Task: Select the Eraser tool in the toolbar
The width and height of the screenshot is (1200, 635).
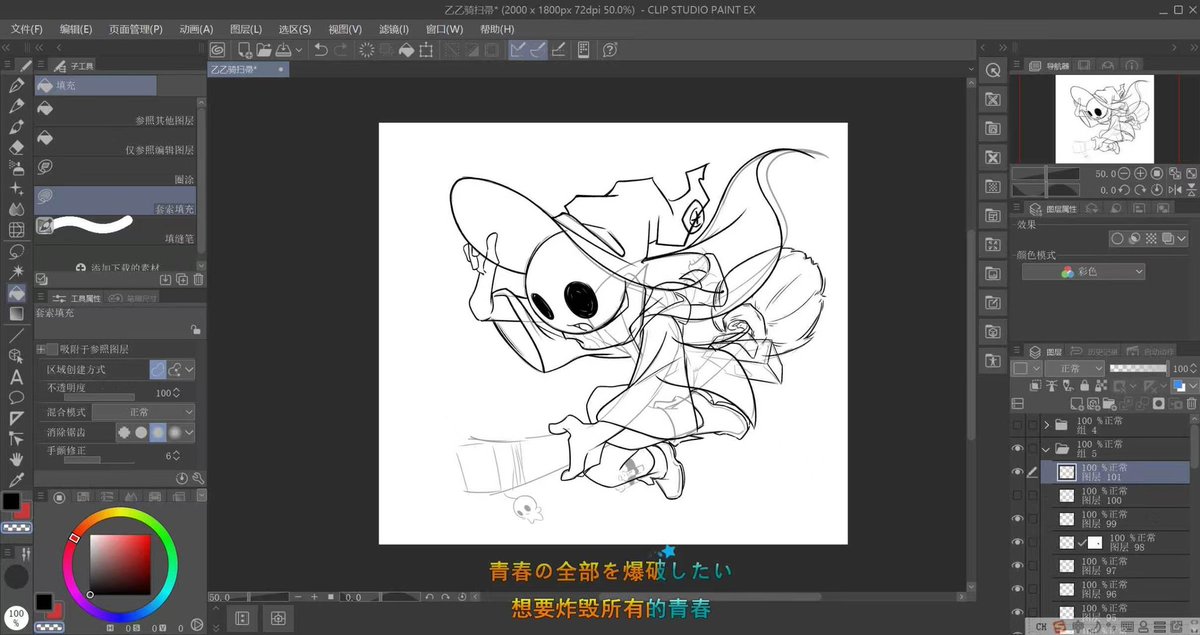Action: (x=16, y=147)
